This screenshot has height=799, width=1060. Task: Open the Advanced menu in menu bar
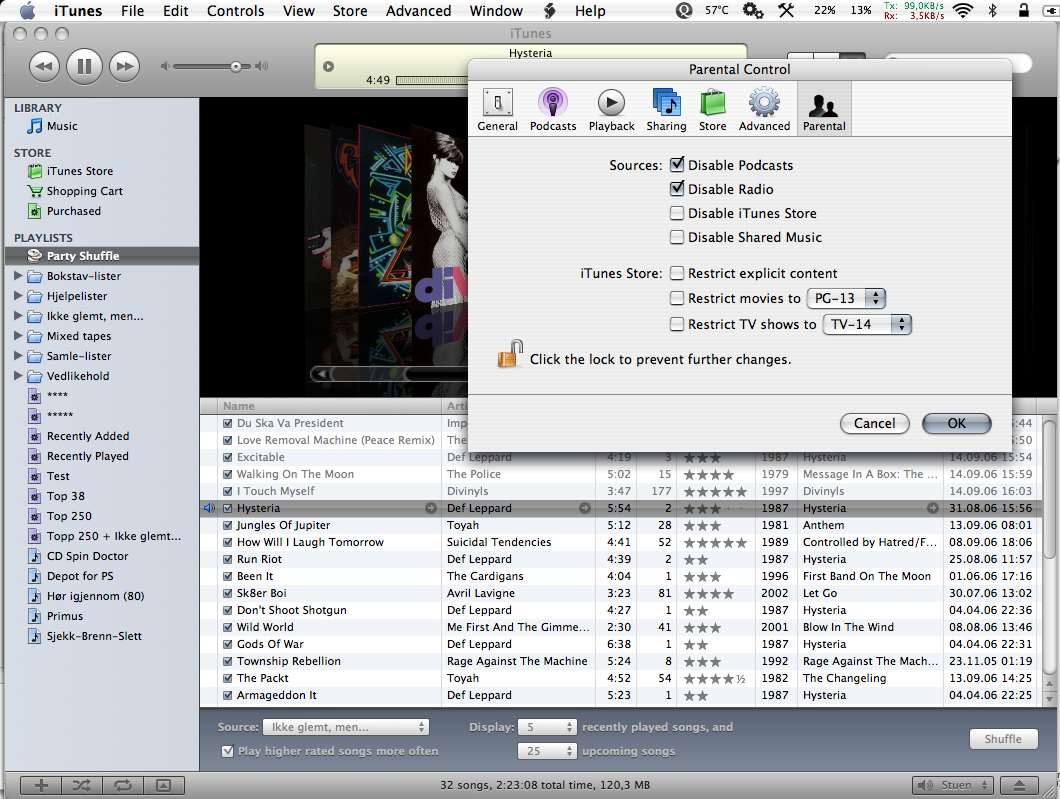tap(418, 11)
